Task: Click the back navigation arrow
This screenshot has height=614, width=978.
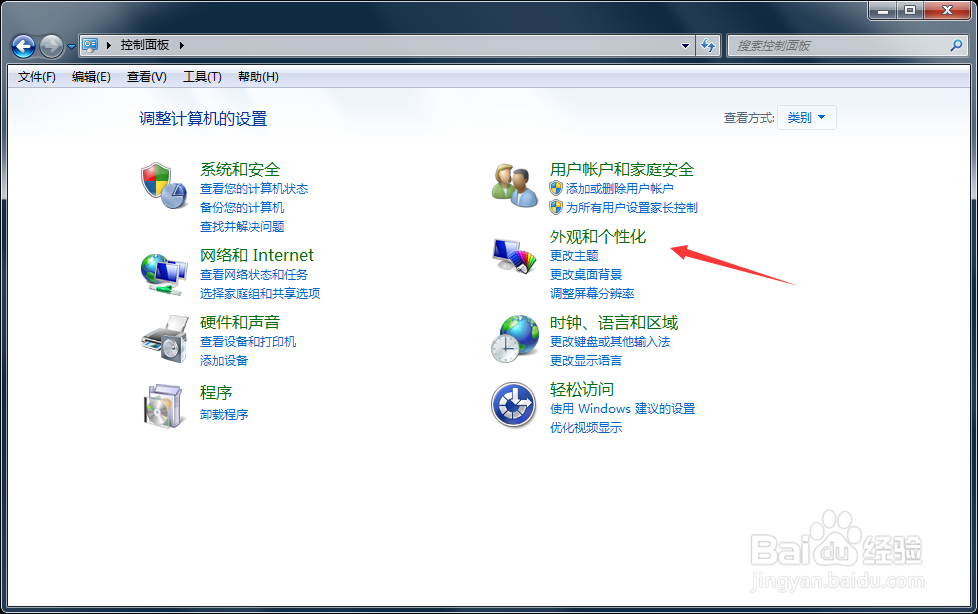Action: coord(22,45)
